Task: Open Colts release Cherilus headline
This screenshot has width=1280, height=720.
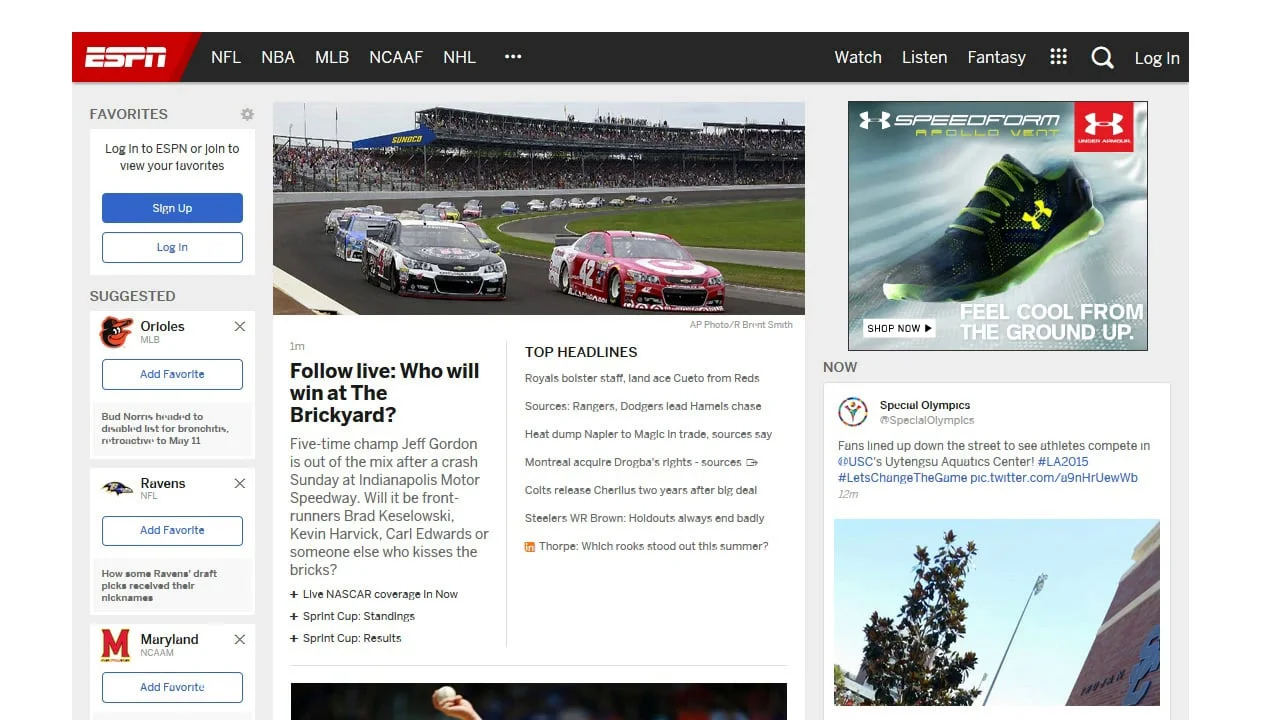Action: click(641, 490)
